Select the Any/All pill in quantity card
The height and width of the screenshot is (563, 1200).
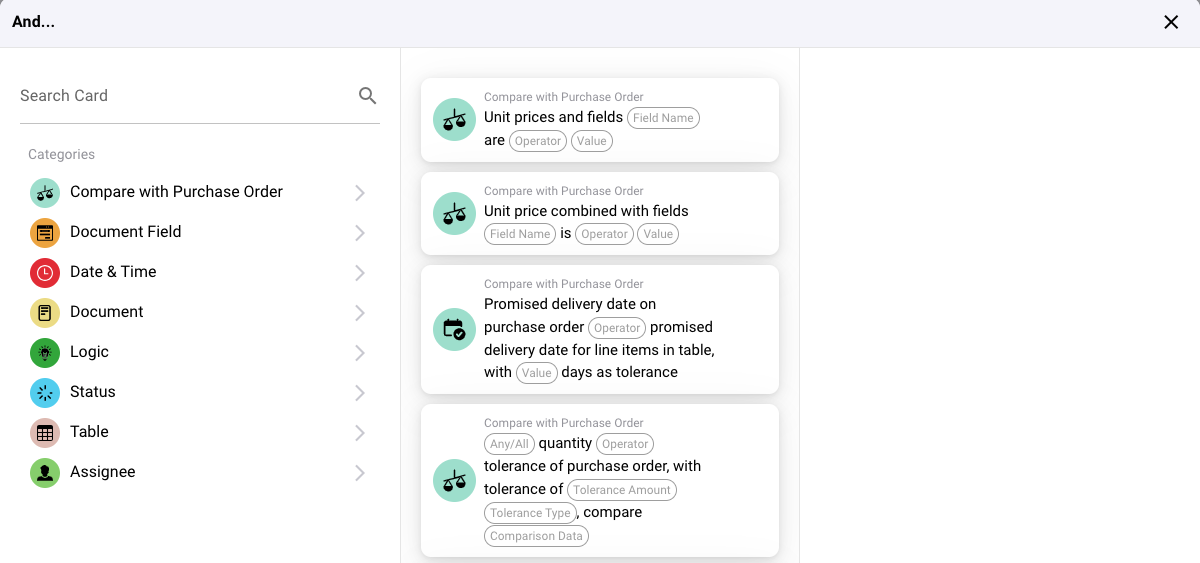(x=509, y=444)
